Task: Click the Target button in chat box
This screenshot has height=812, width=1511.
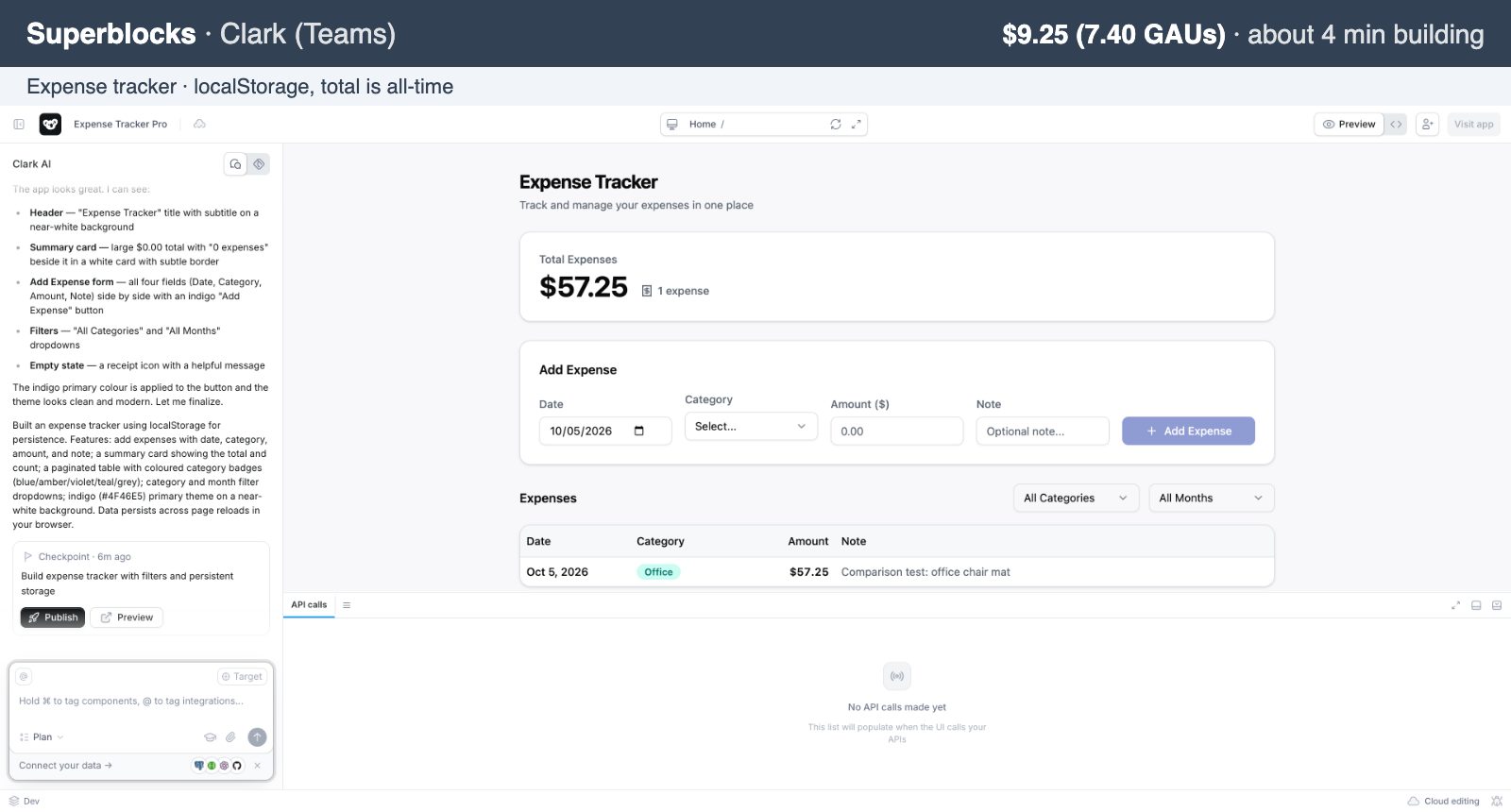Action: (x=242, y=676)
